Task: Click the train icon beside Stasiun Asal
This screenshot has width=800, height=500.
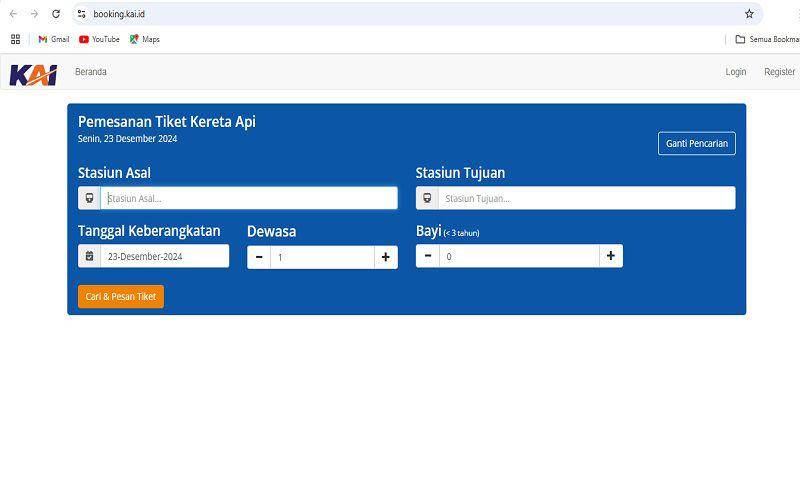Action: pos(89,198)
